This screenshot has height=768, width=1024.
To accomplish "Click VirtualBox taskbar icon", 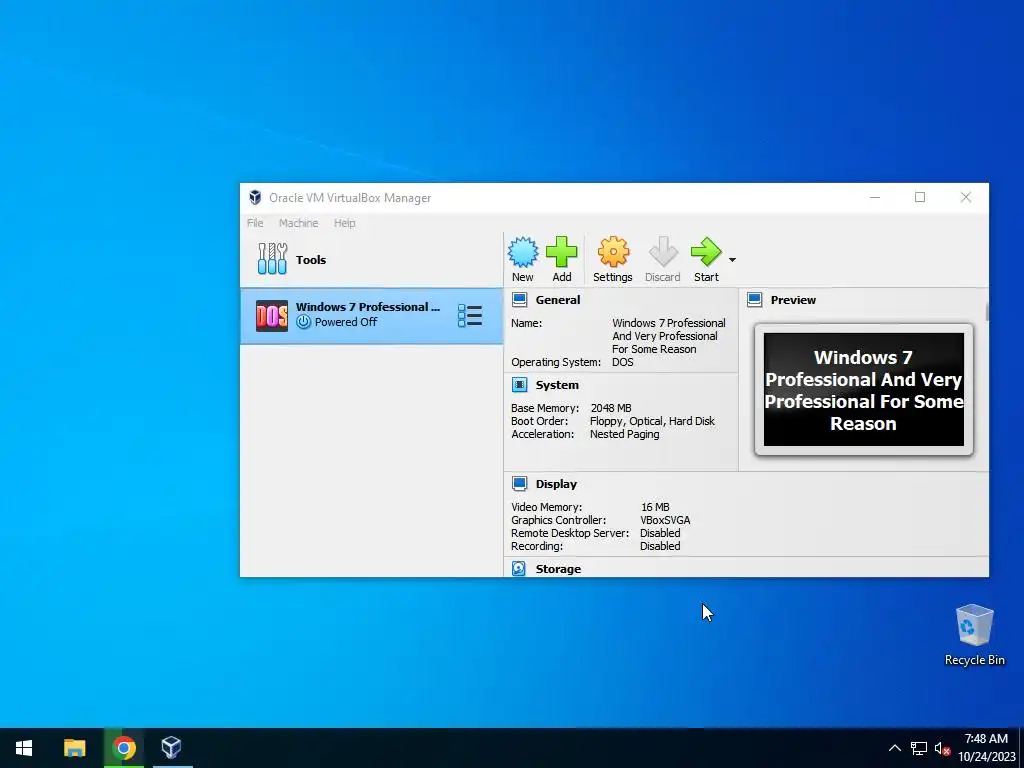I will 172,748.
